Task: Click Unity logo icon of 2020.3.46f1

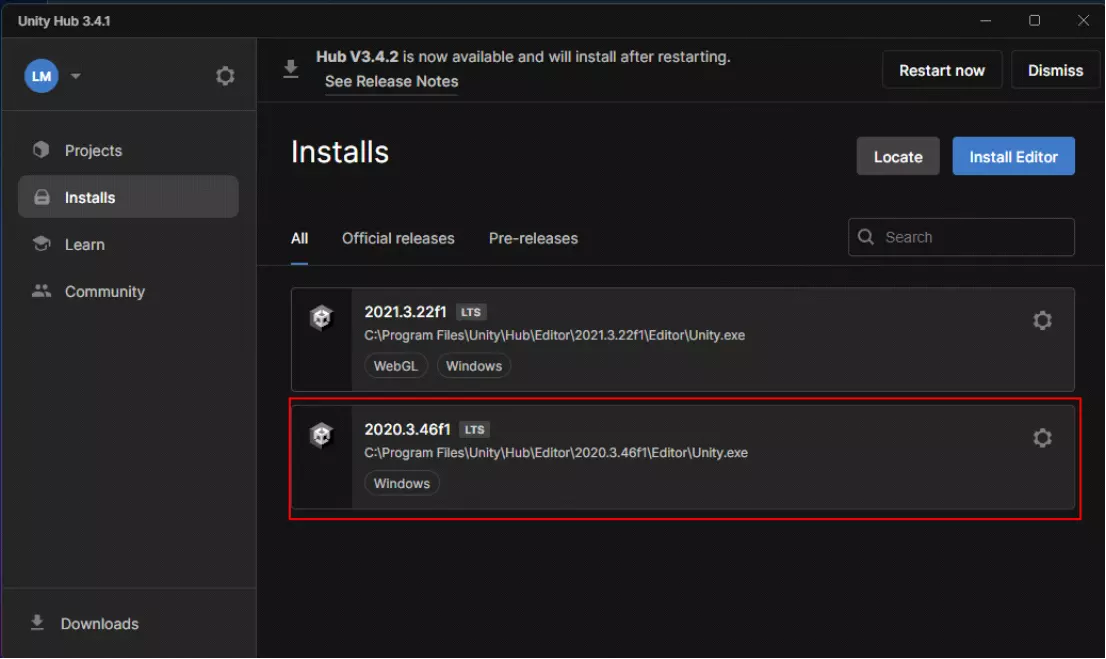Action: (x=321, y=435)
